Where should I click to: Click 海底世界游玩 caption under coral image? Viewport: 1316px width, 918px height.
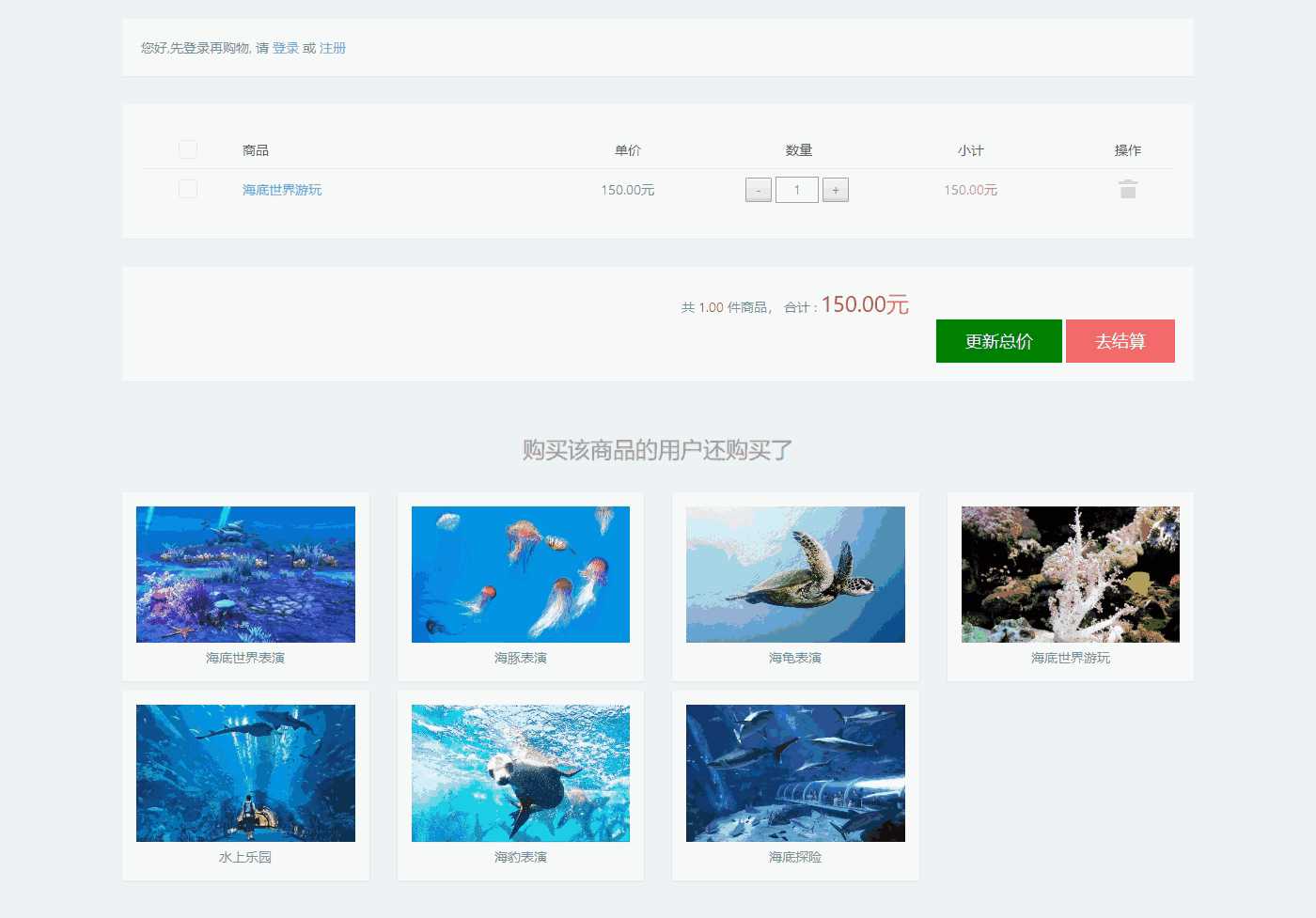pos(1071,658)
